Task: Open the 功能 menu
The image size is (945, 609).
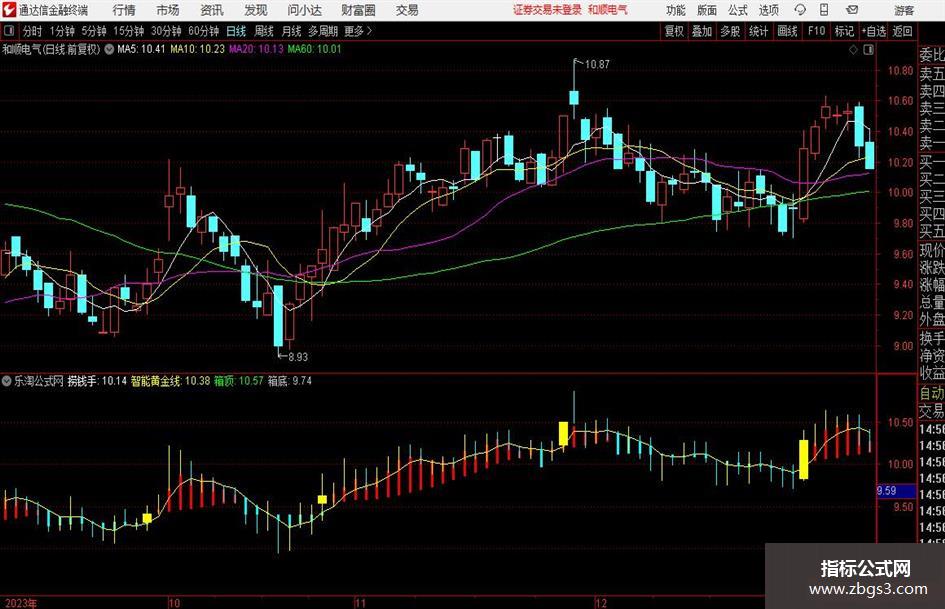Action: tap(676, 10)
